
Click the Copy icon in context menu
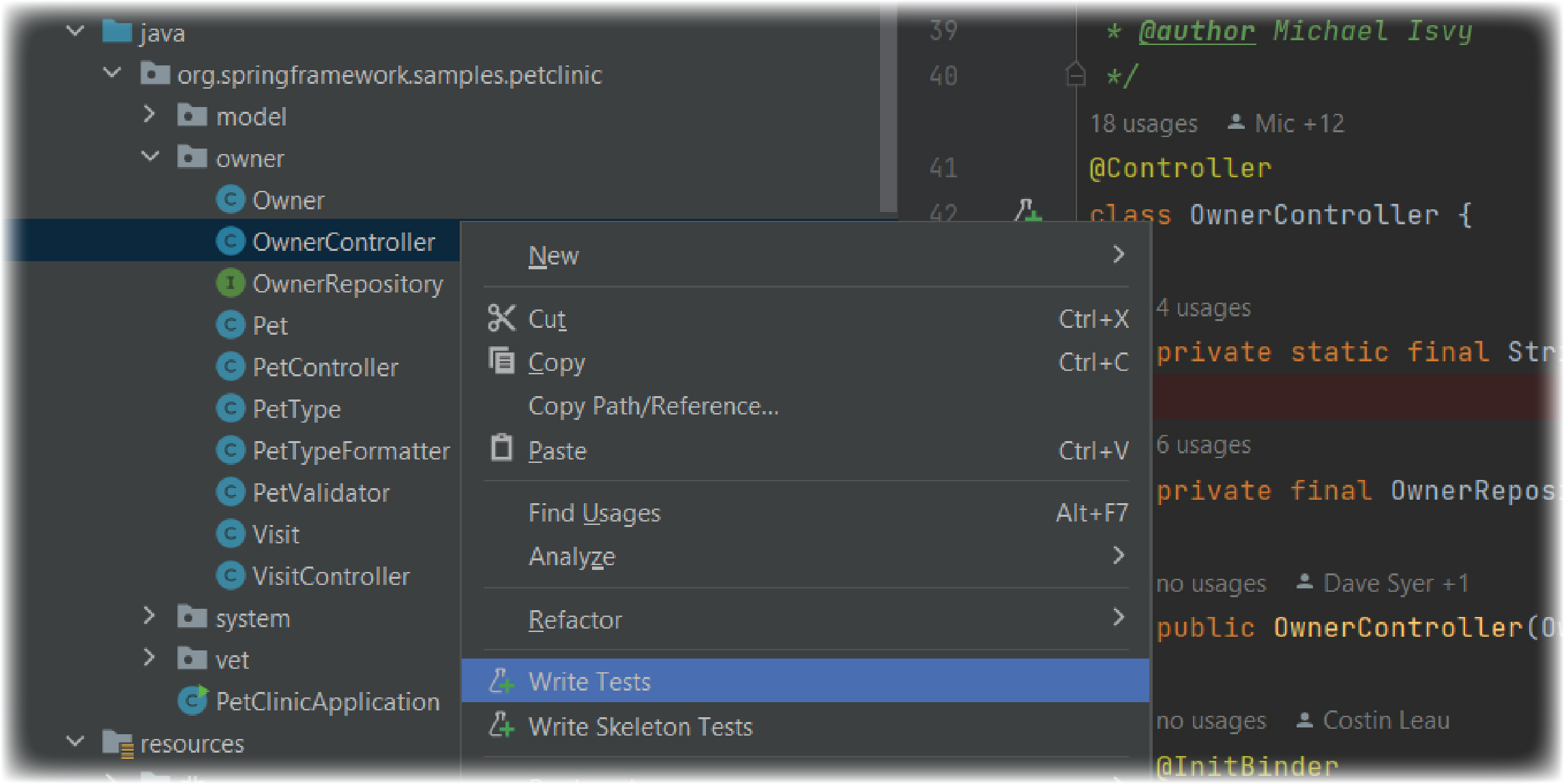[x=501, y=361]
